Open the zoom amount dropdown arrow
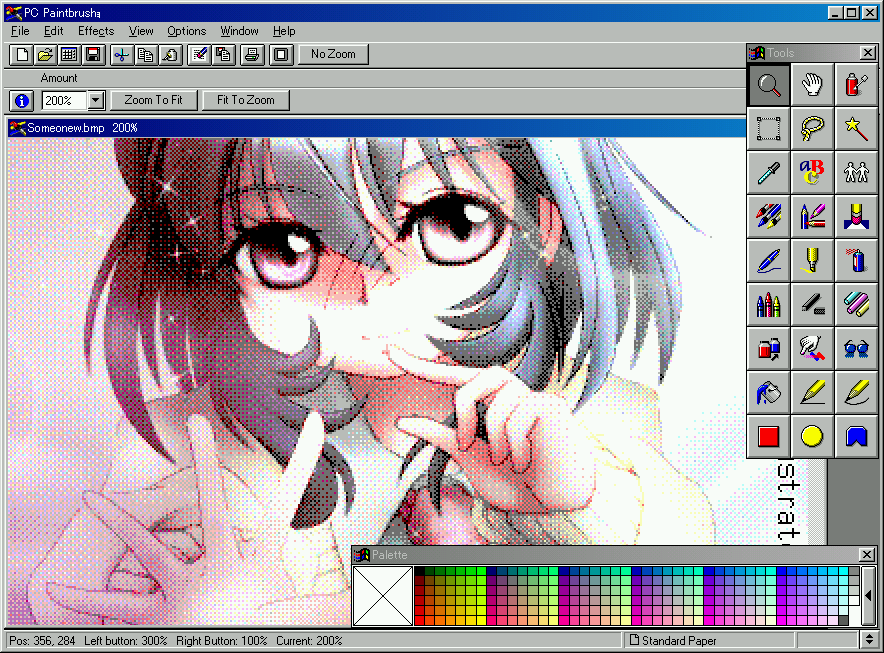The width and height of the screenshot is (884, 653). click(x=96, y=101)
